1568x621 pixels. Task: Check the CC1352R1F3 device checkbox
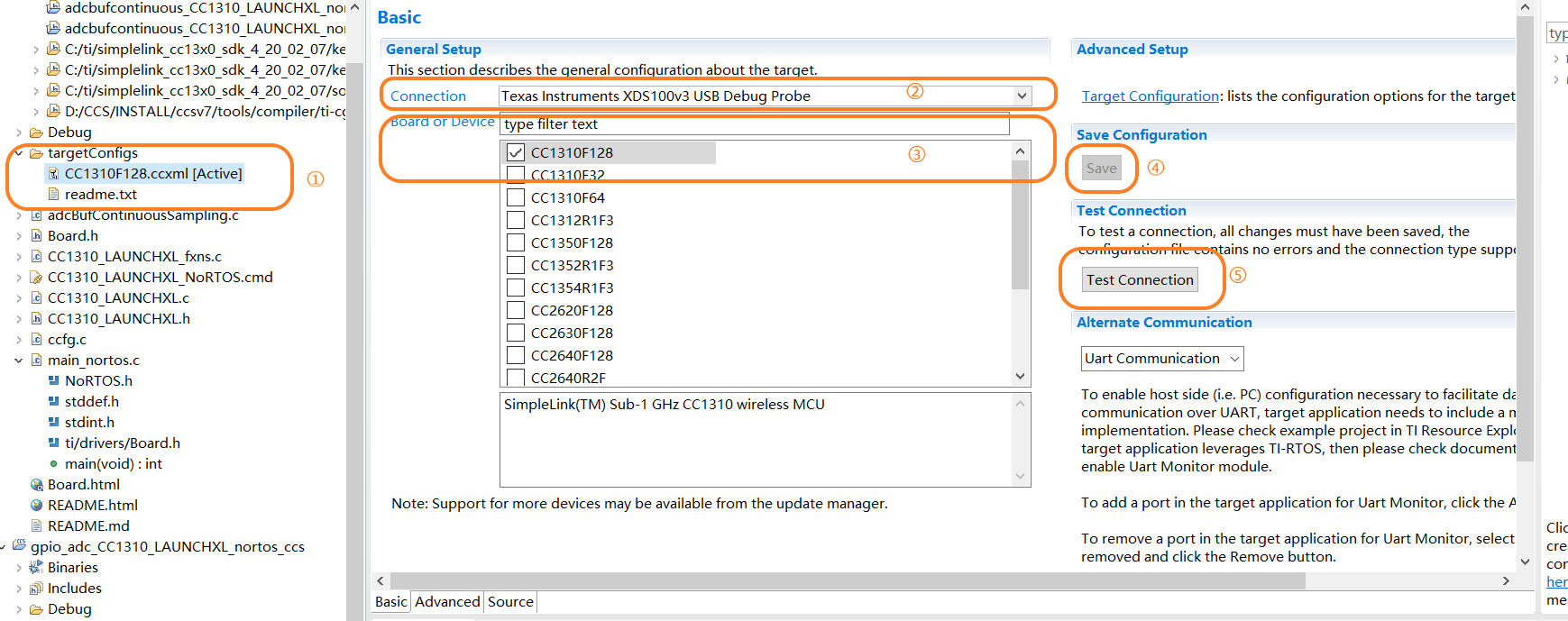click(x=516, y=265)
